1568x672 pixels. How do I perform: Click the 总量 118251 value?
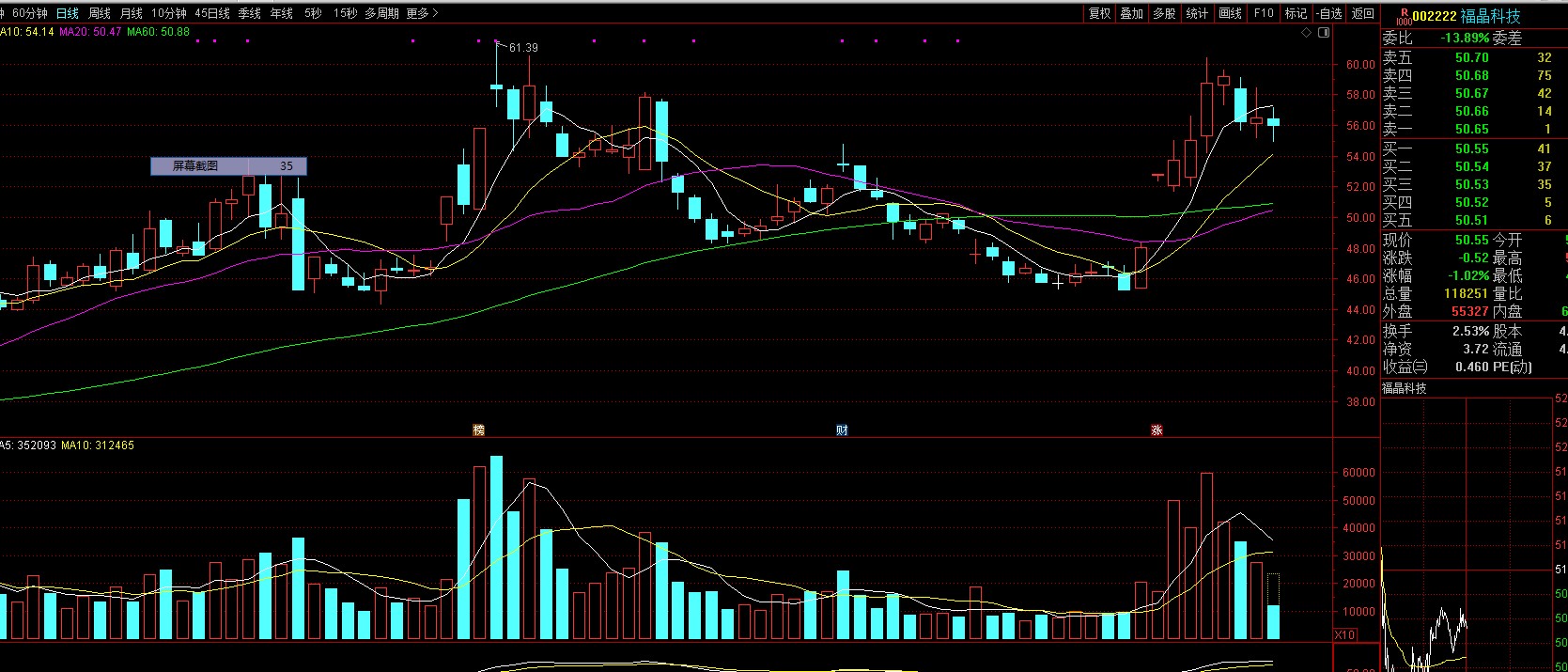[1467, 293]
